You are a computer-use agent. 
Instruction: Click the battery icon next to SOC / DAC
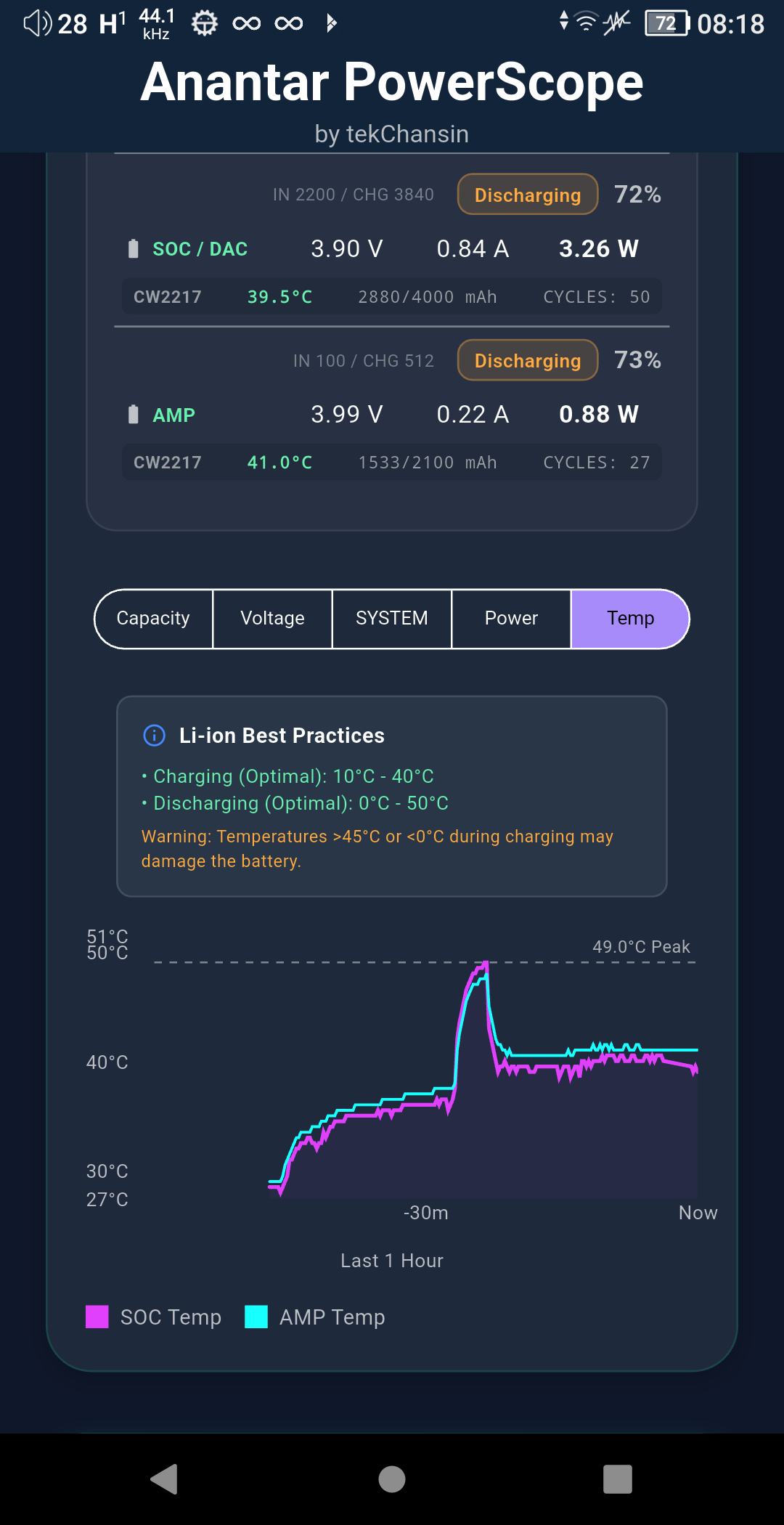tap(133, 248)
